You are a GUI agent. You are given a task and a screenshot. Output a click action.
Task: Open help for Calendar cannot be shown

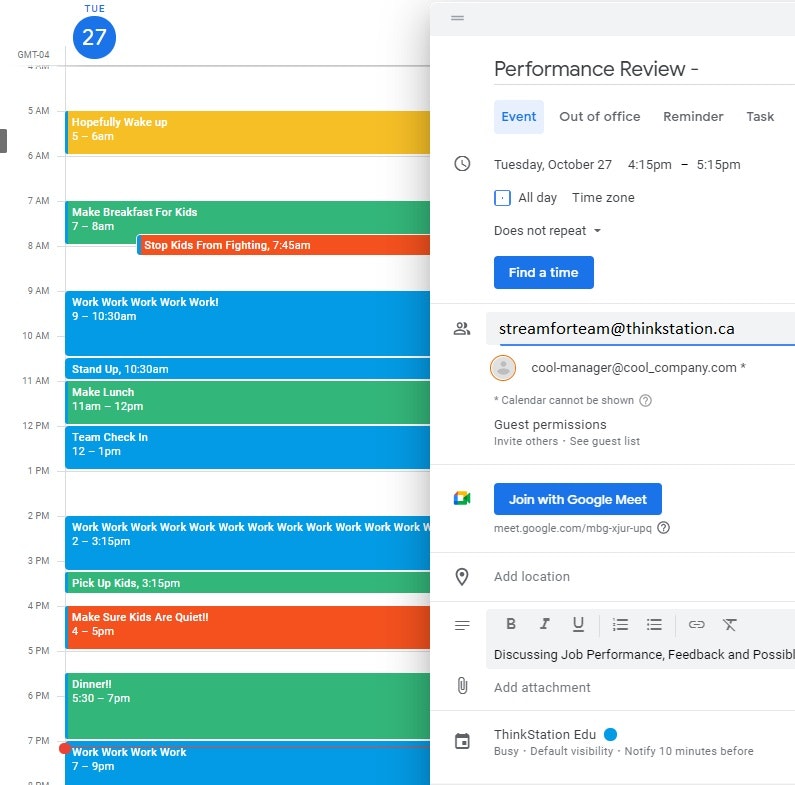(x=645, y=401)
